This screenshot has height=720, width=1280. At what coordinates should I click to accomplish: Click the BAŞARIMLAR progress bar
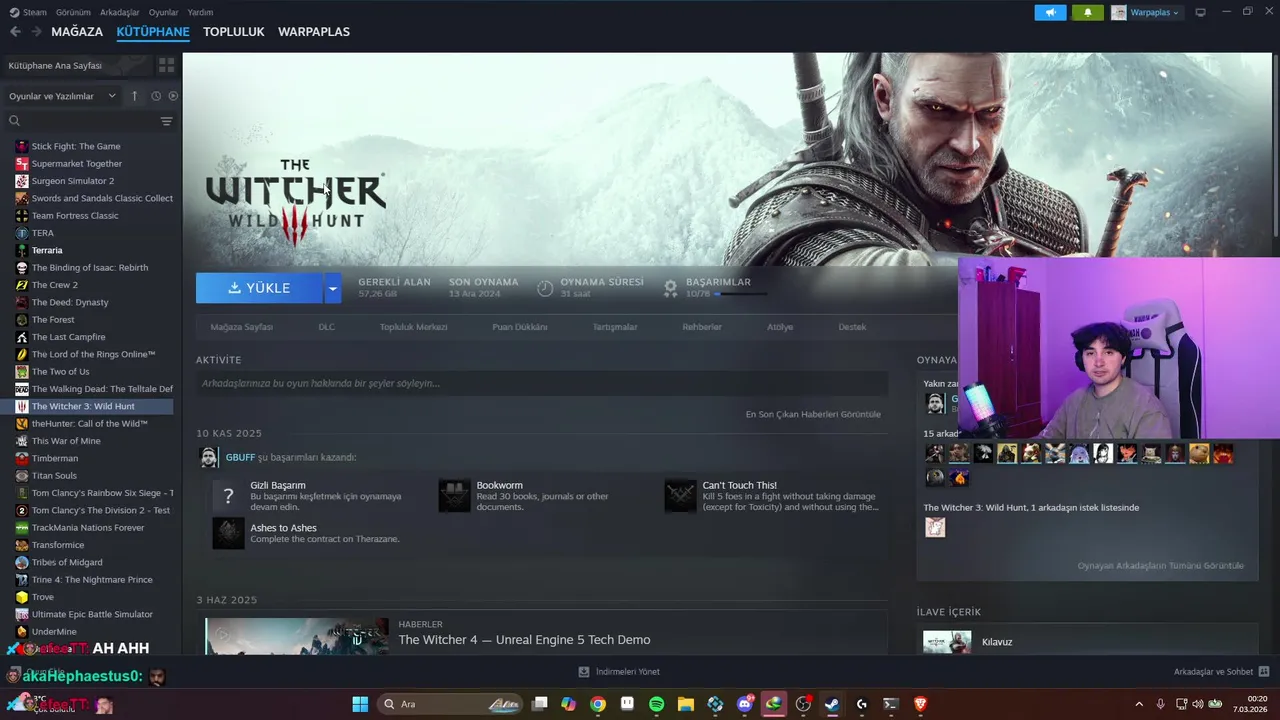740,294
